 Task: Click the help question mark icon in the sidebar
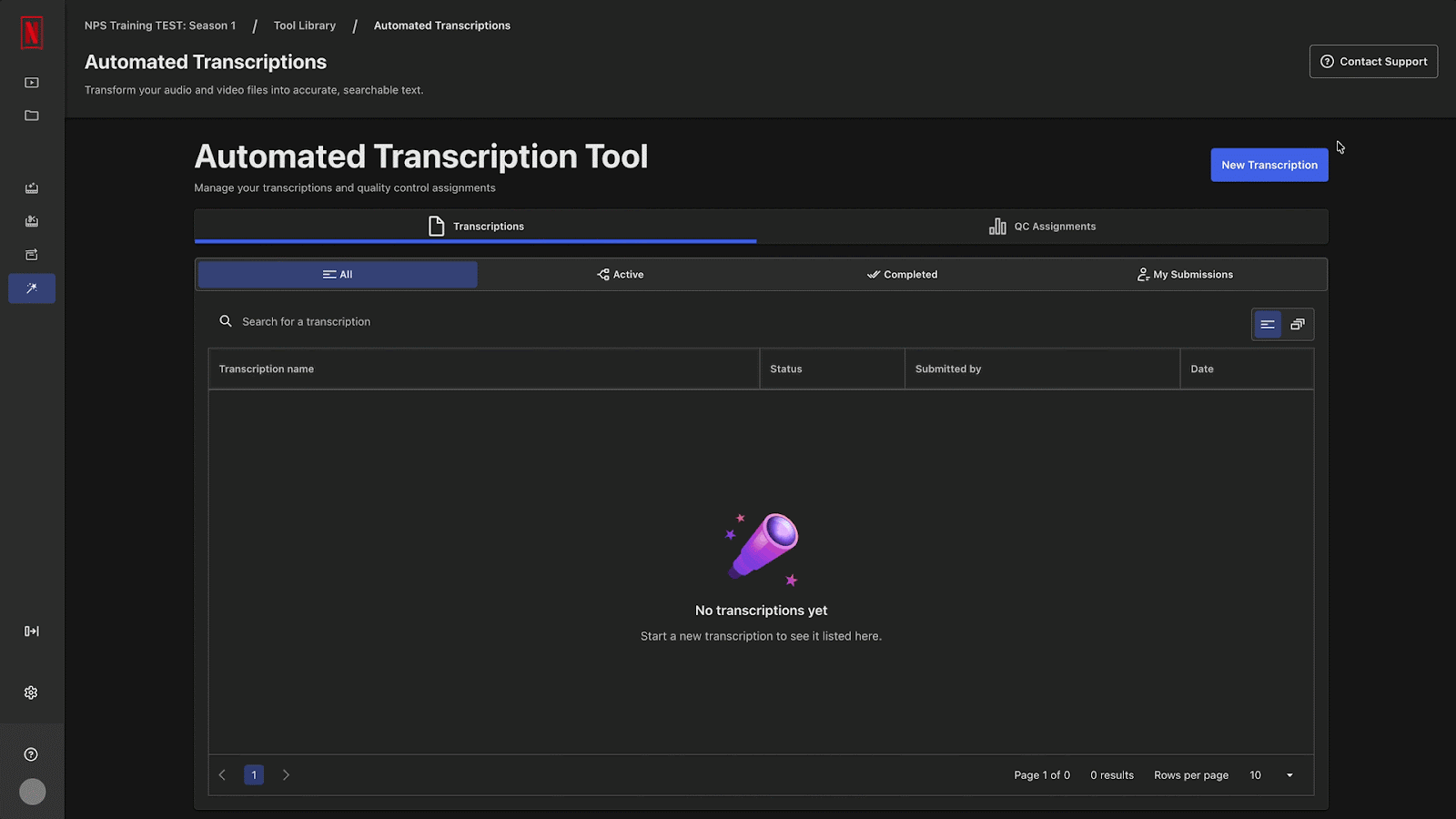(x=31, y=754)
